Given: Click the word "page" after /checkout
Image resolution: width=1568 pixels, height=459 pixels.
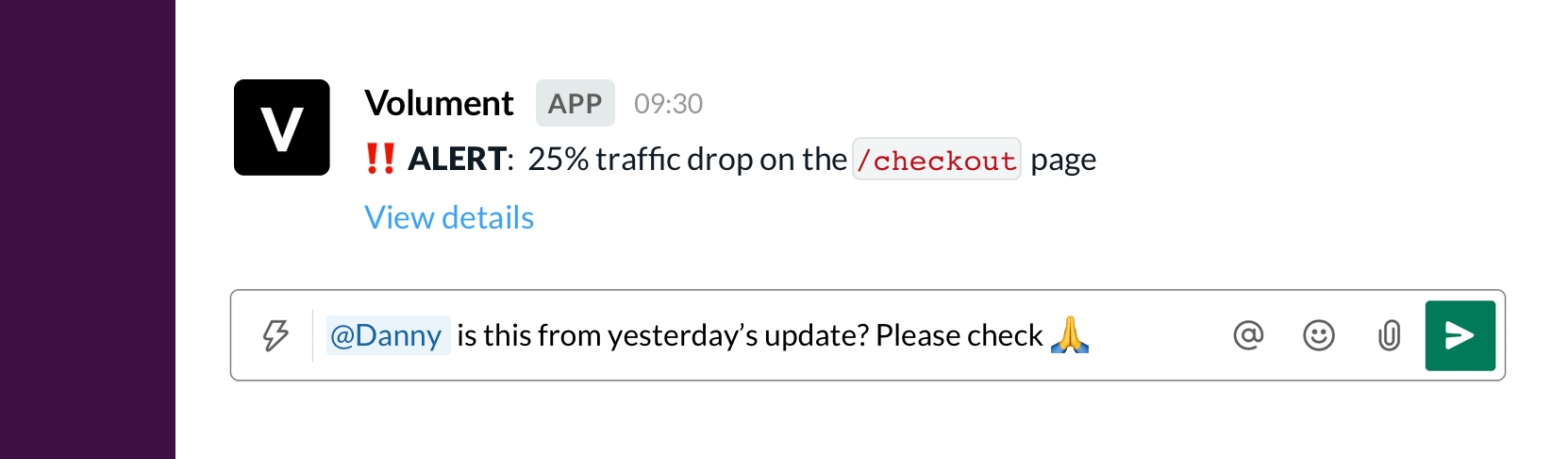Looking at the screenshot, I should 1063,160.
